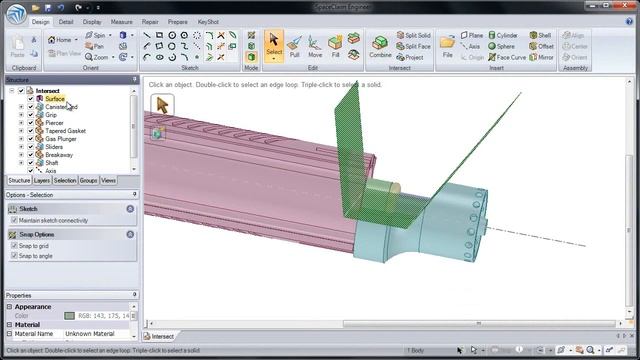Expand the Shaft tree node
640x360 pixels.
(21, 163)
